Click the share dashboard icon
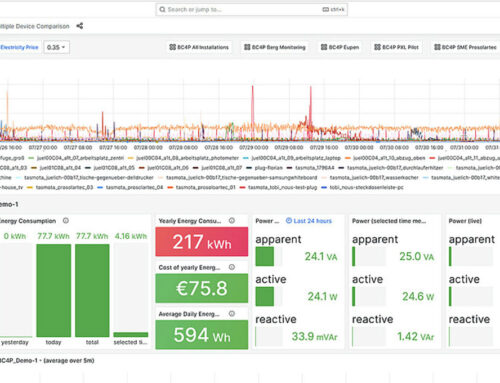500x383 pixels. [80, 26]
